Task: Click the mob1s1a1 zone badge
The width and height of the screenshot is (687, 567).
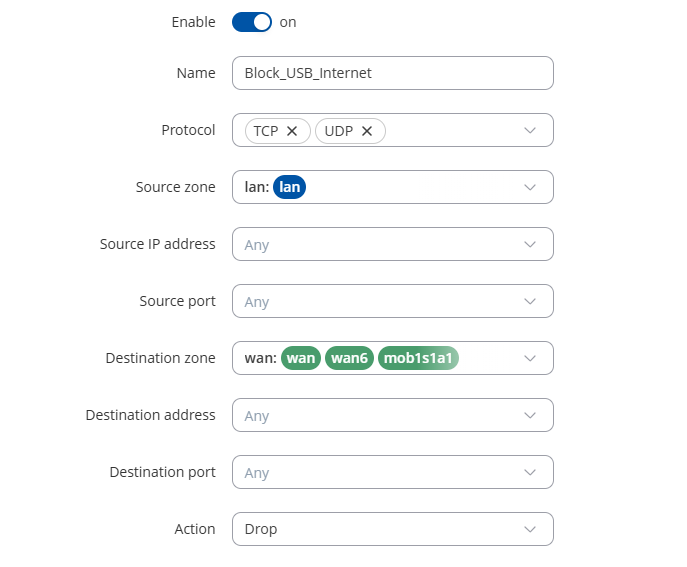Action: pos(417,359)
